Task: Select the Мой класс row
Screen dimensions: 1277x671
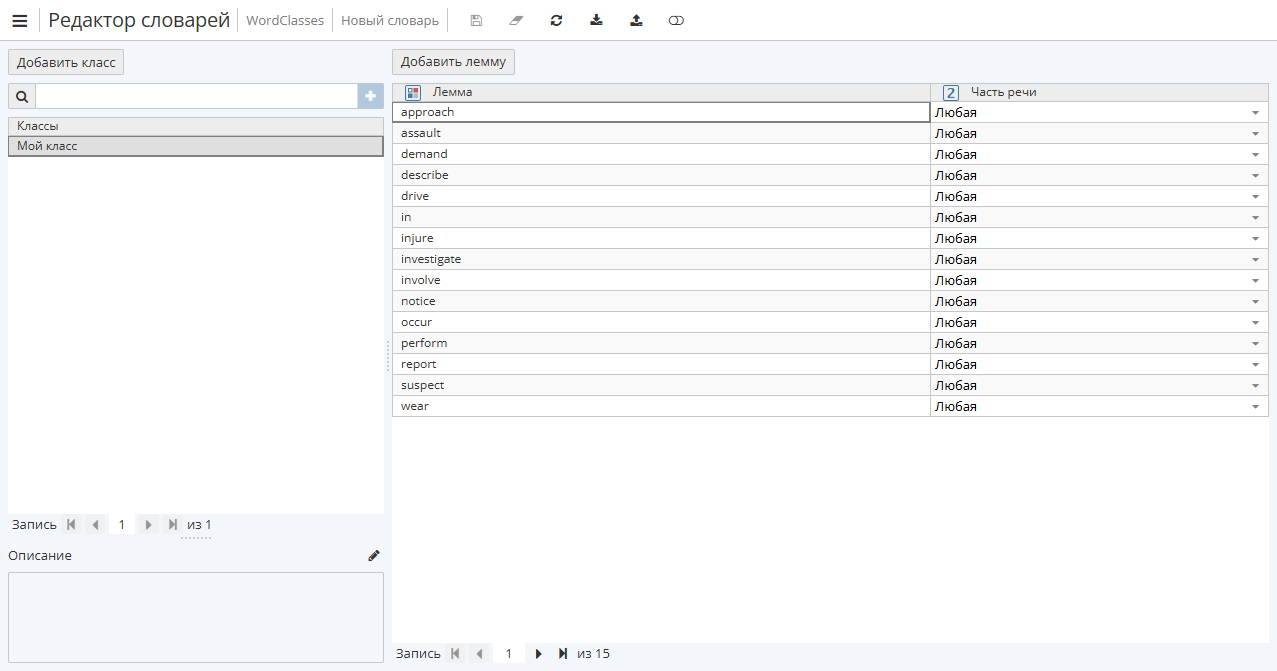Action: click(196, 146)
